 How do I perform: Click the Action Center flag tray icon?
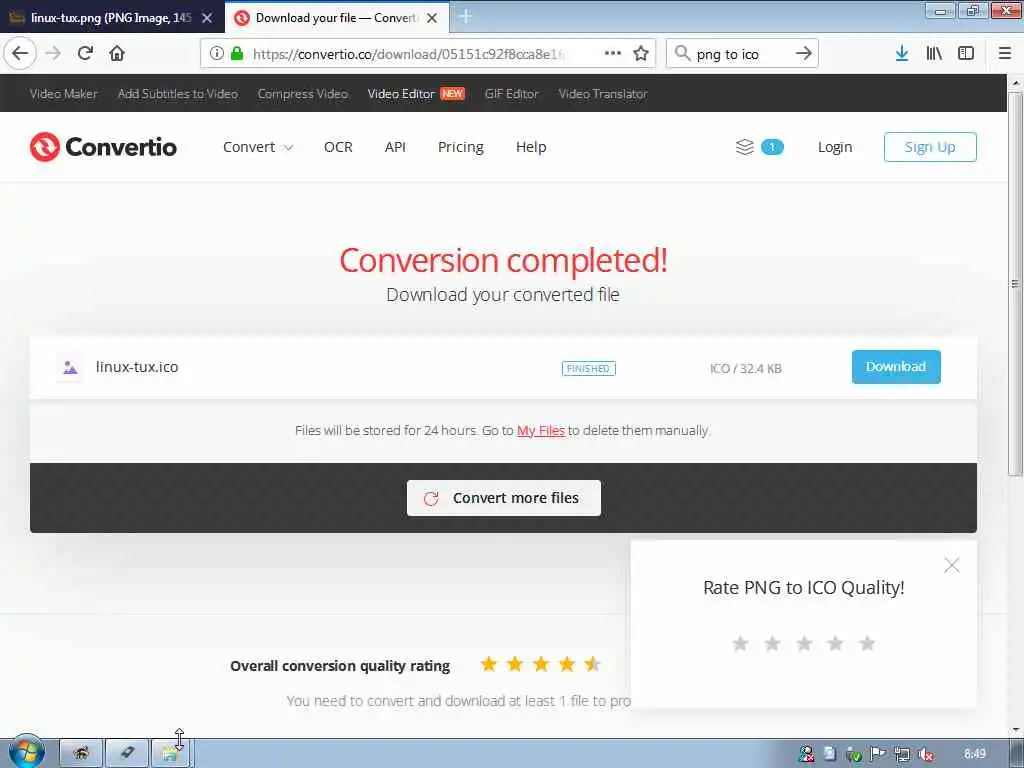coord(878,754)
